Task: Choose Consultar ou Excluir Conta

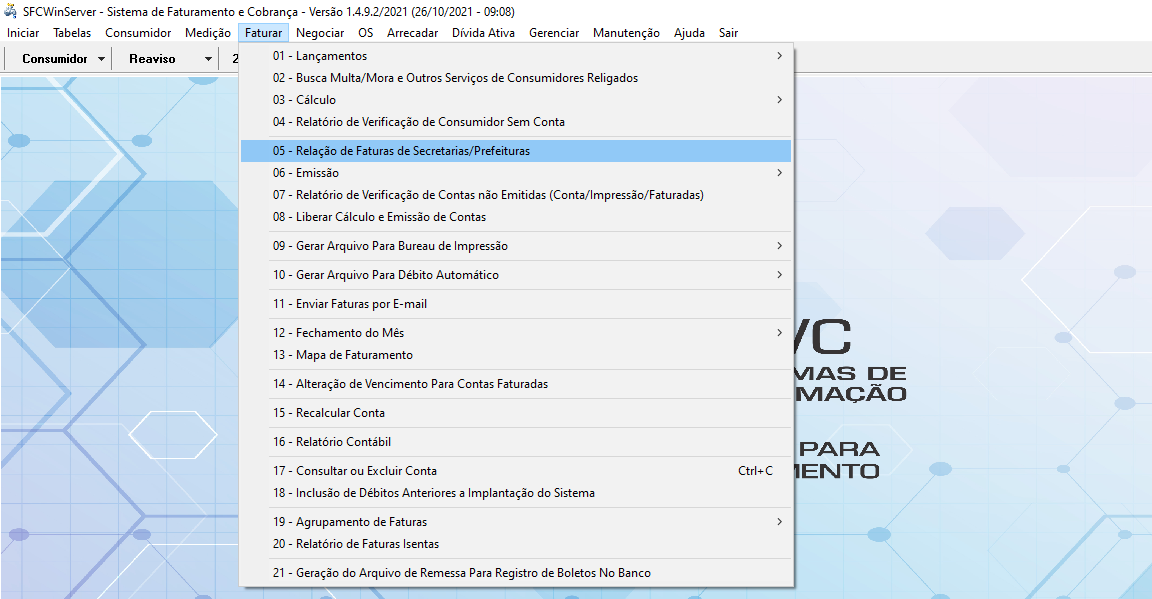Action: tap(355, 471)
